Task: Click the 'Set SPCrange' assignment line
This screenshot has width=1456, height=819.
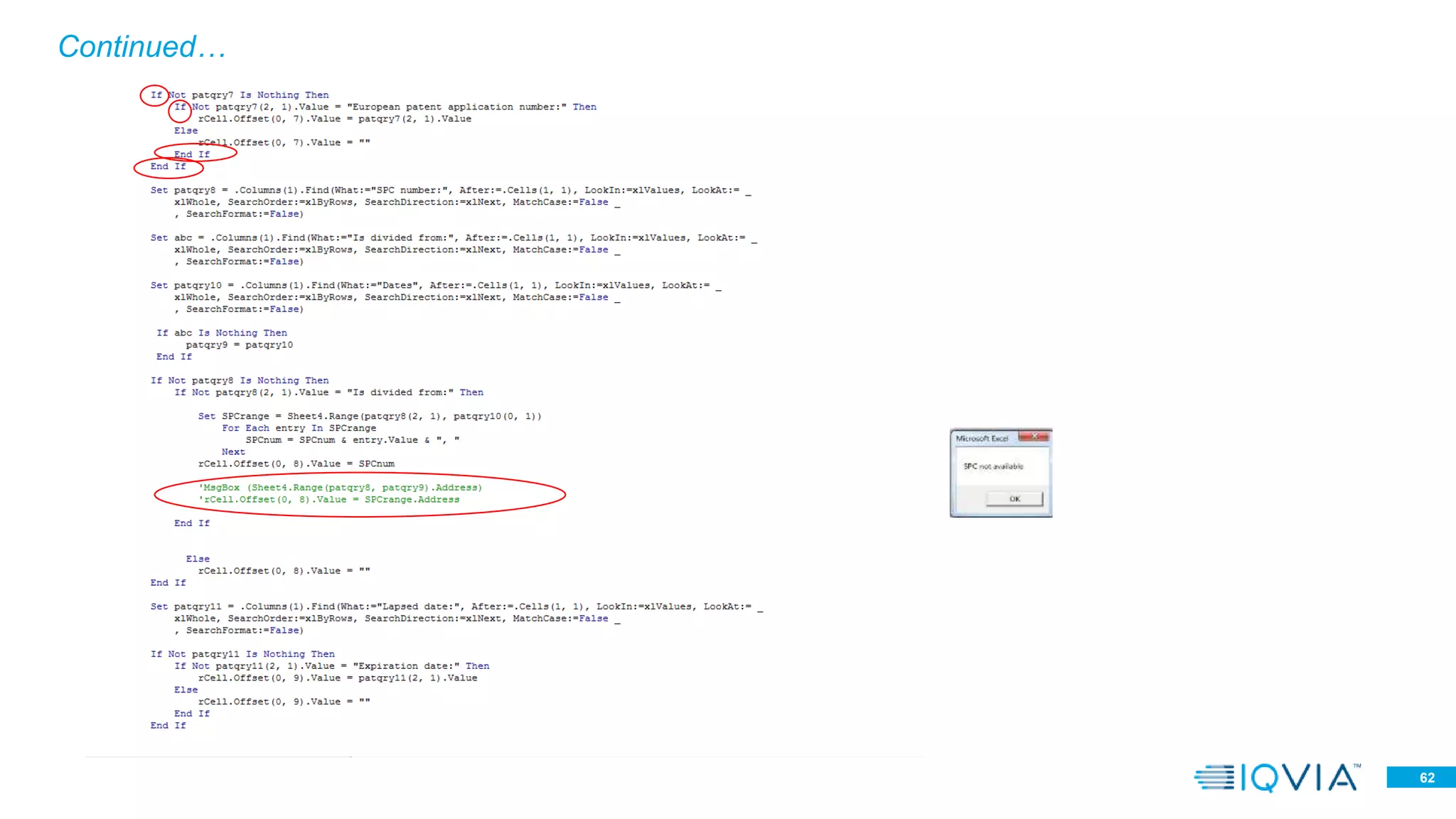Action: 370,417
